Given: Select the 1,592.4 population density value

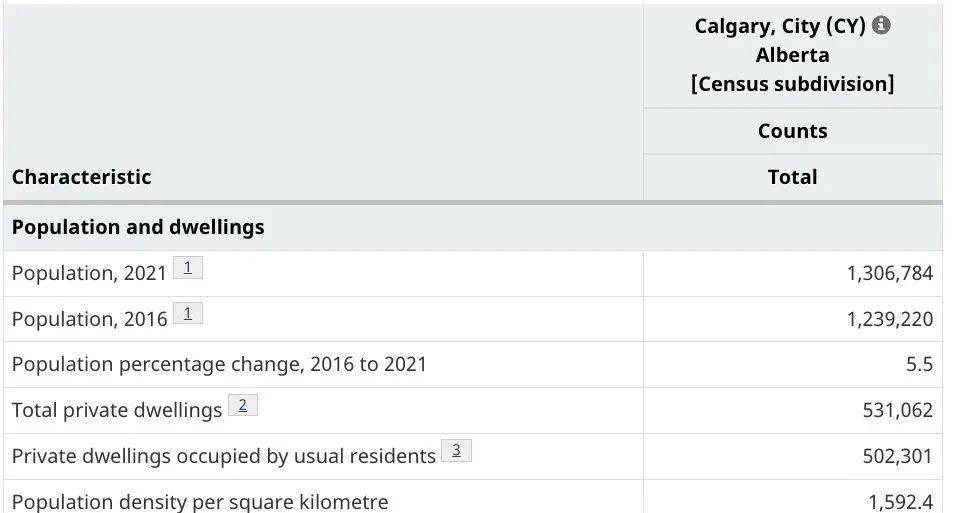Looking at the screenshot, I should [901, 502].
